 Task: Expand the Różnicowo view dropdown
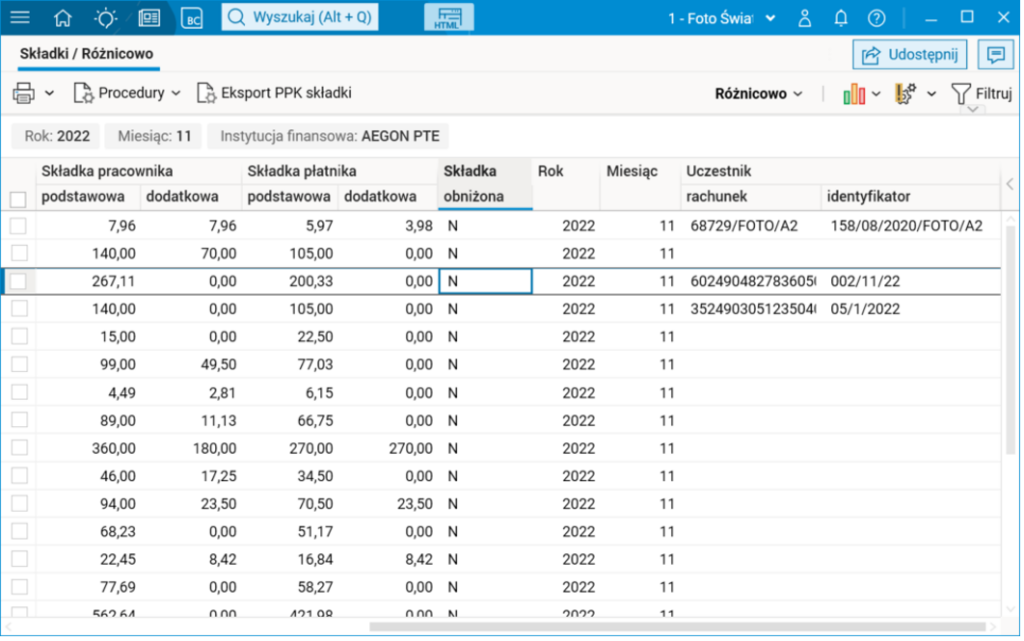pyautogui.click(x=758, y=94)
